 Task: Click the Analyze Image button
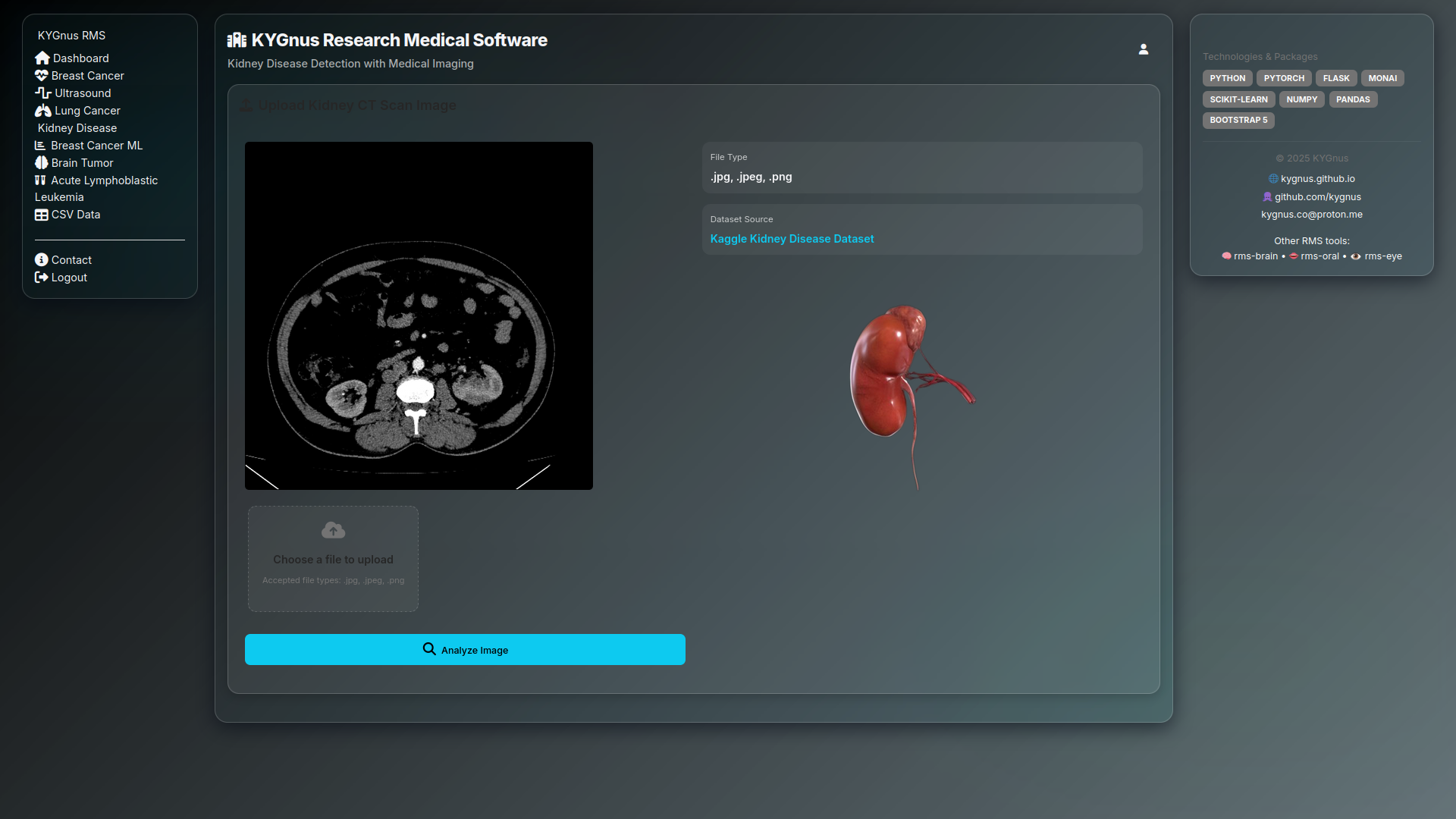point(465,649)
